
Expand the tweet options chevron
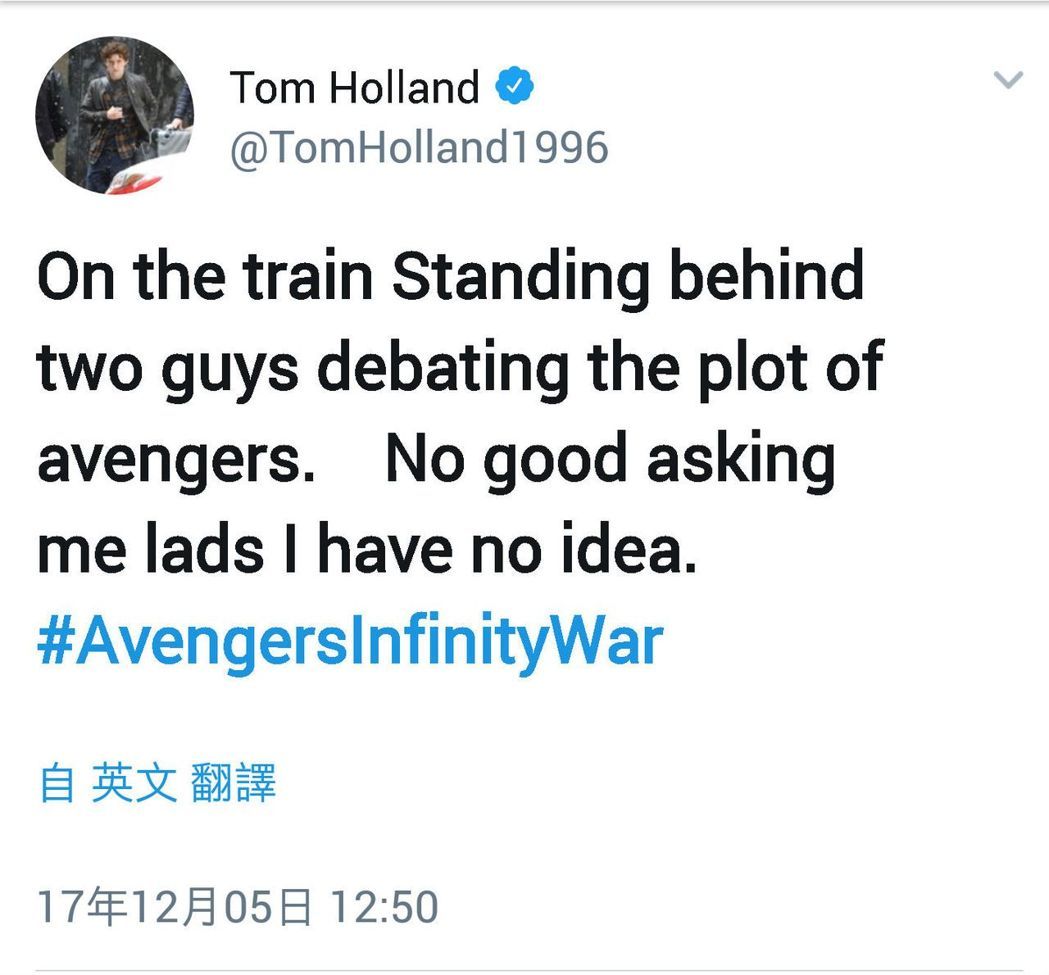coord(1008,80)
